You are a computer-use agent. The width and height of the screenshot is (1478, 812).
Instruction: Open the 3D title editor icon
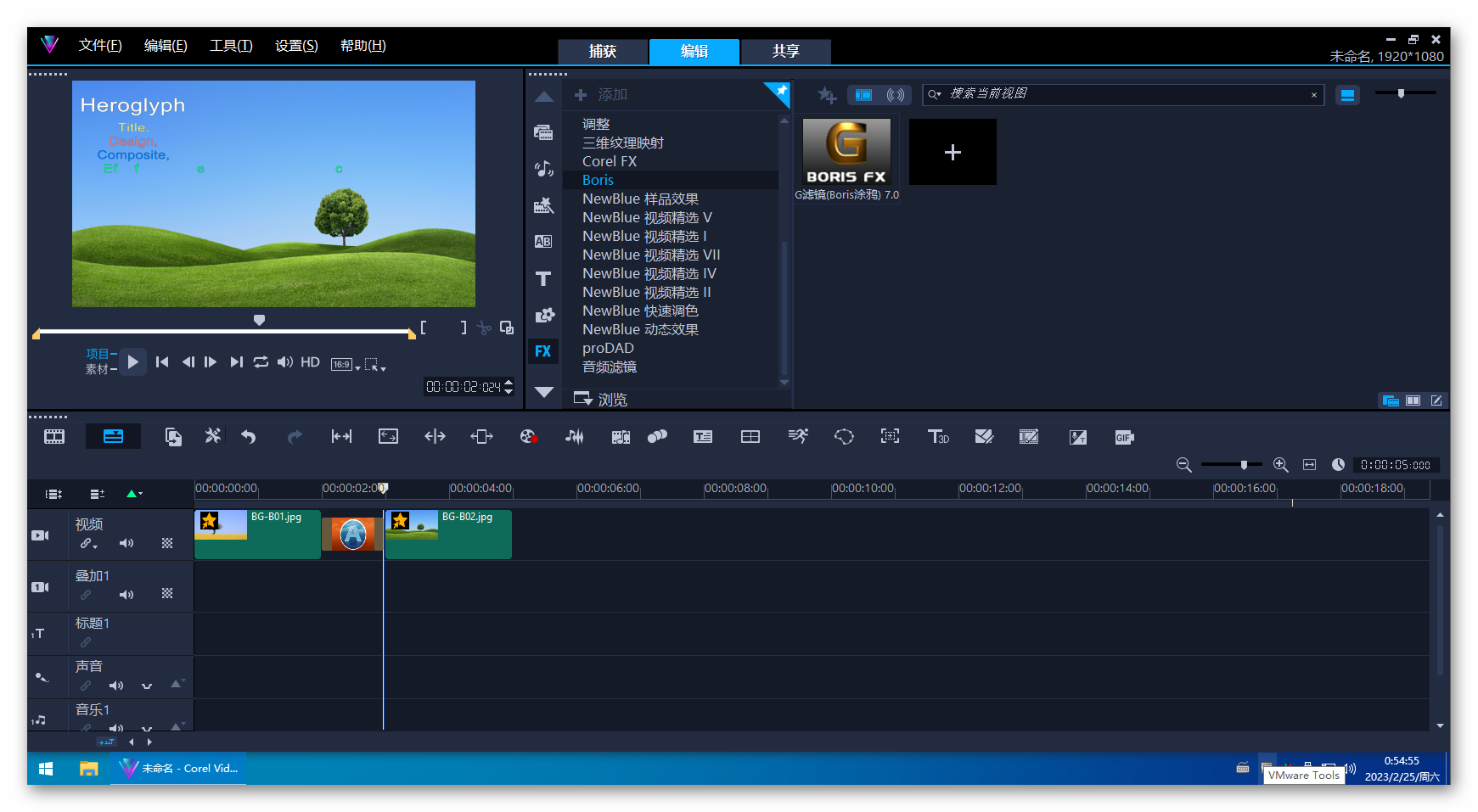[x=937, y=436]
